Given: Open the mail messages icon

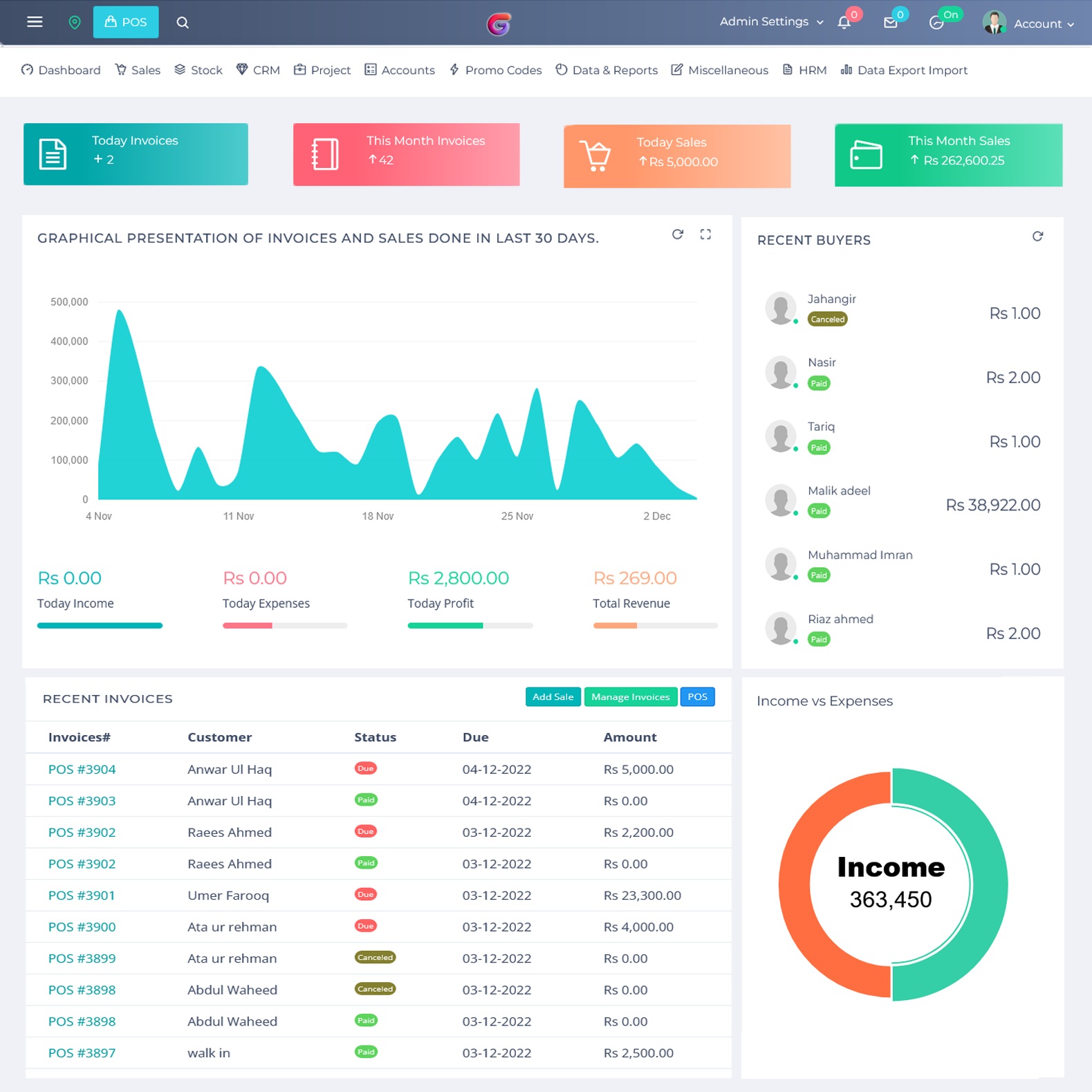Looking at the screenshot, I should pyautogui.click(x=891, y=22).
